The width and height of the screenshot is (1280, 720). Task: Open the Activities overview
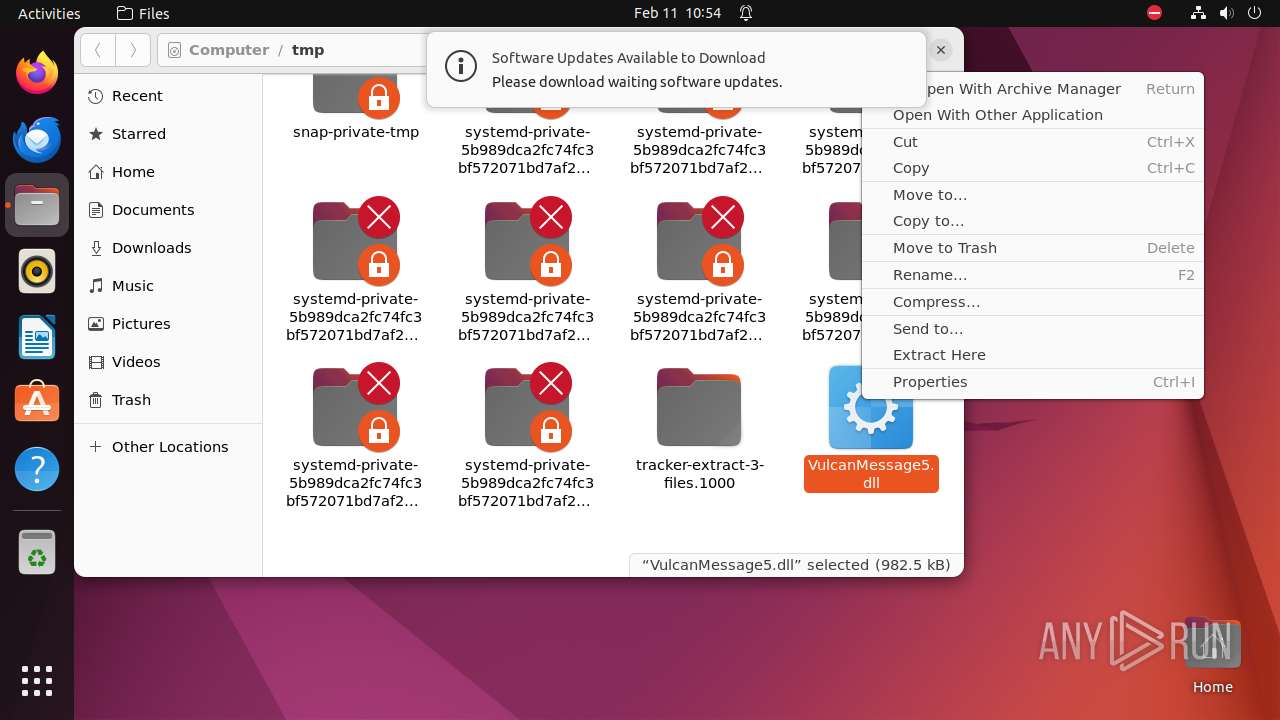[49, 13]
